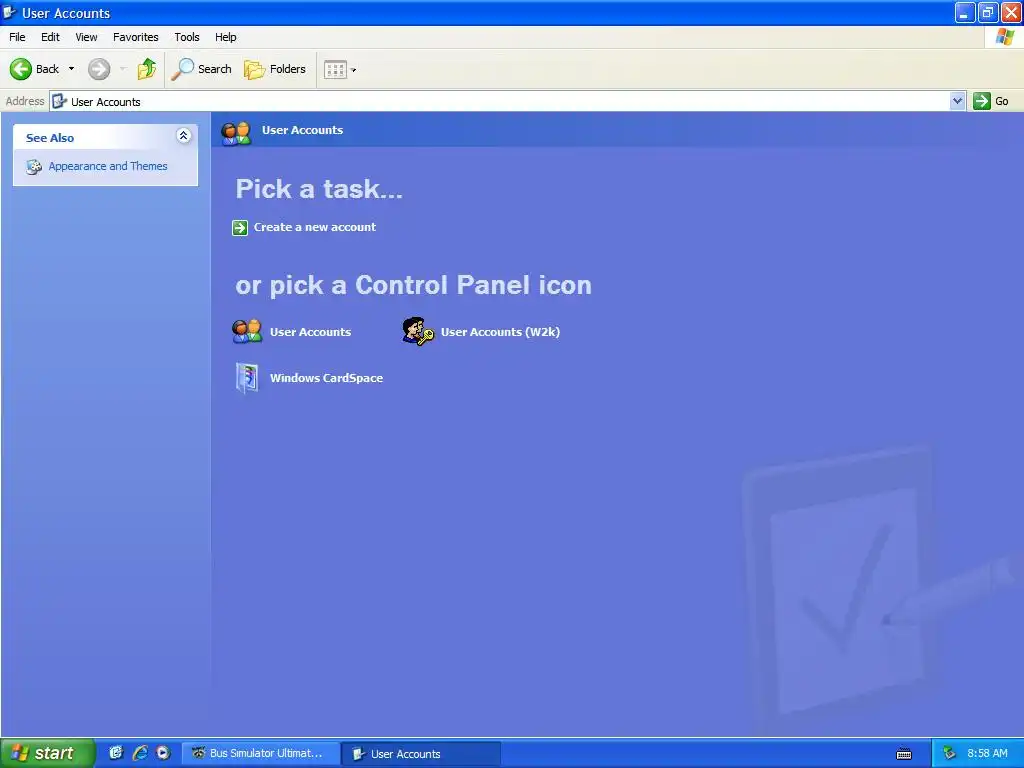The image size is (1024, 768).
Task: Open the Edit menu
Action: point(50,37)
